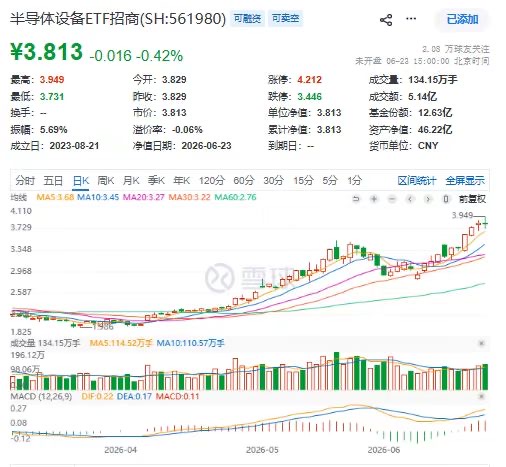Click the MA60:2.76 legend label
This screenshot has height=467, width=506.
[x=235, y=197]
